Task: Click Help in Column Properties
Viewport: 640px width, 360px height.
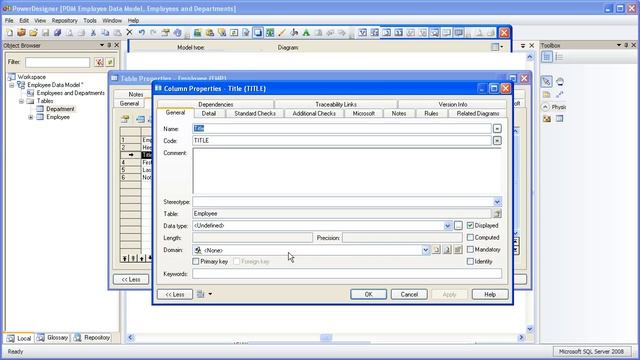Action: click(x=490, y=294)
